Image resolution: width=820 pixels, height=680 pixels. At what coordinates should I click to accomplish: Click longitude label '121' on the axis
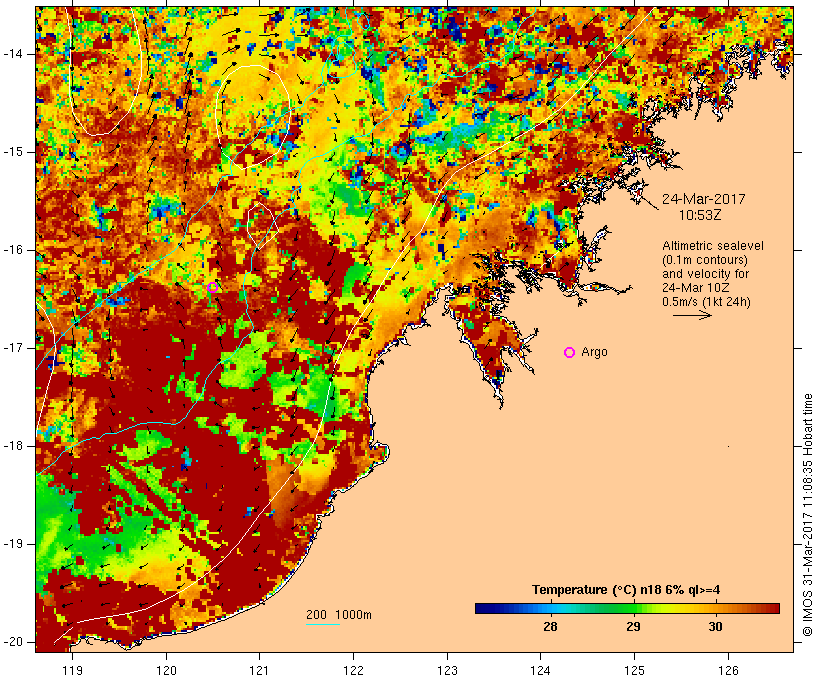click(x=259, y=671)
